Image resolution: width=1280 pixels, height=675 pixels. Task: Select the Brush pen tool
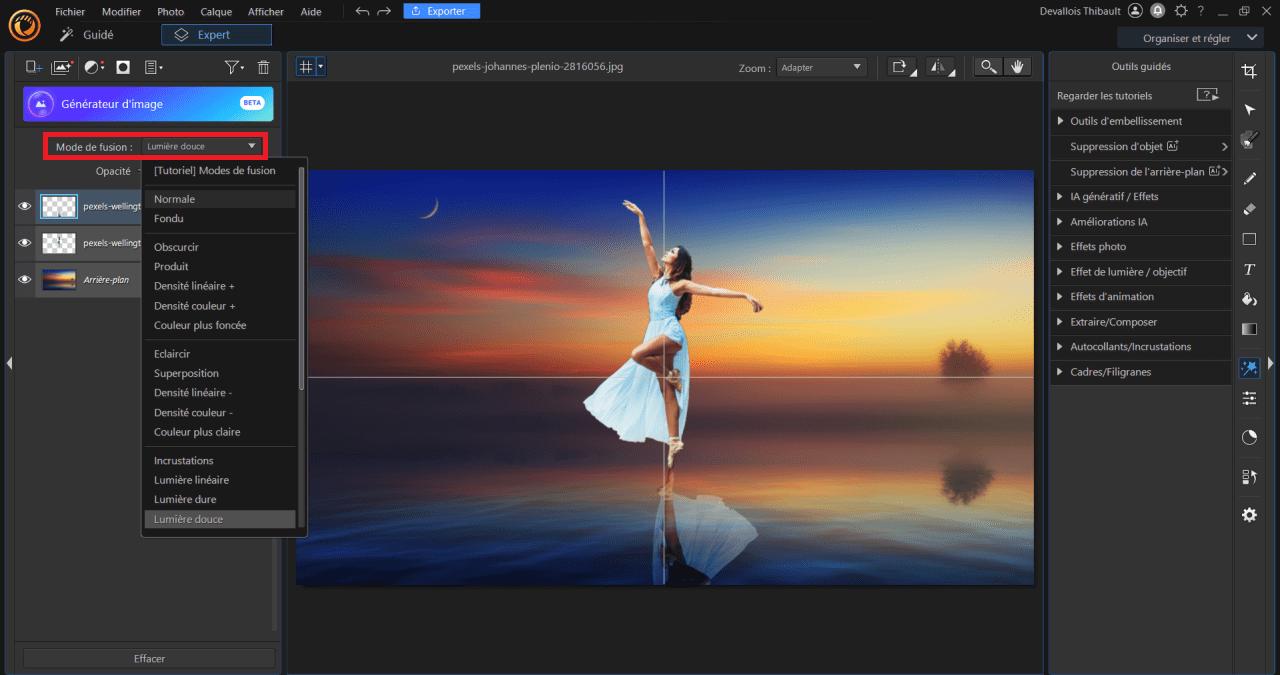[1249, 178]
